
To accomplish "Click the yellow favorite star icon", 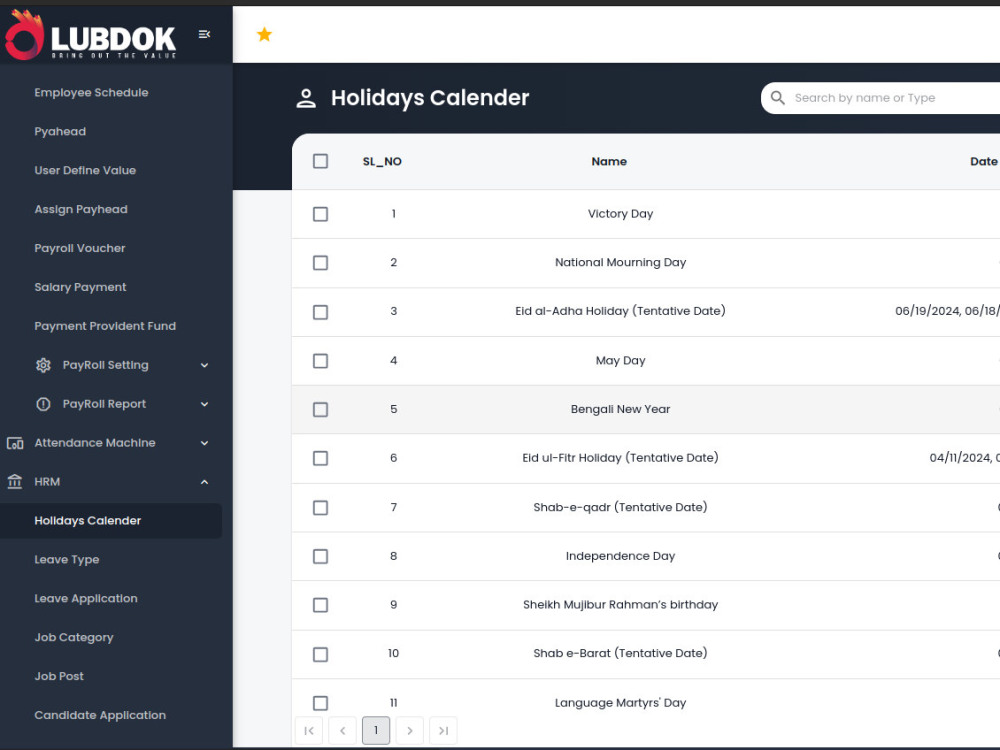I will click(x=264, y=34).
